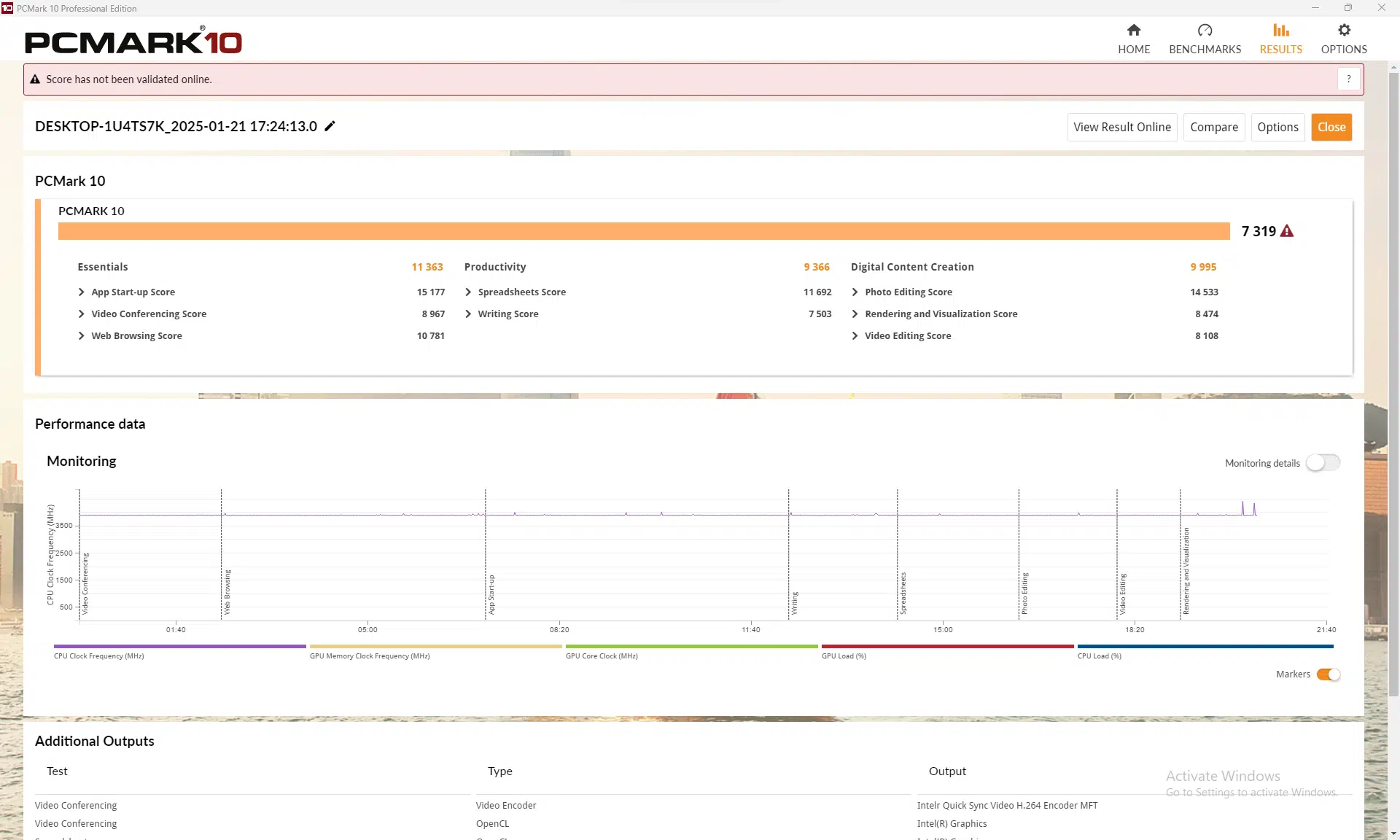The height and width of the screenshot is (840, 1400).
Task: Click the help question mark in banner
Action: pyautogui.click(x=1348, y=79)
